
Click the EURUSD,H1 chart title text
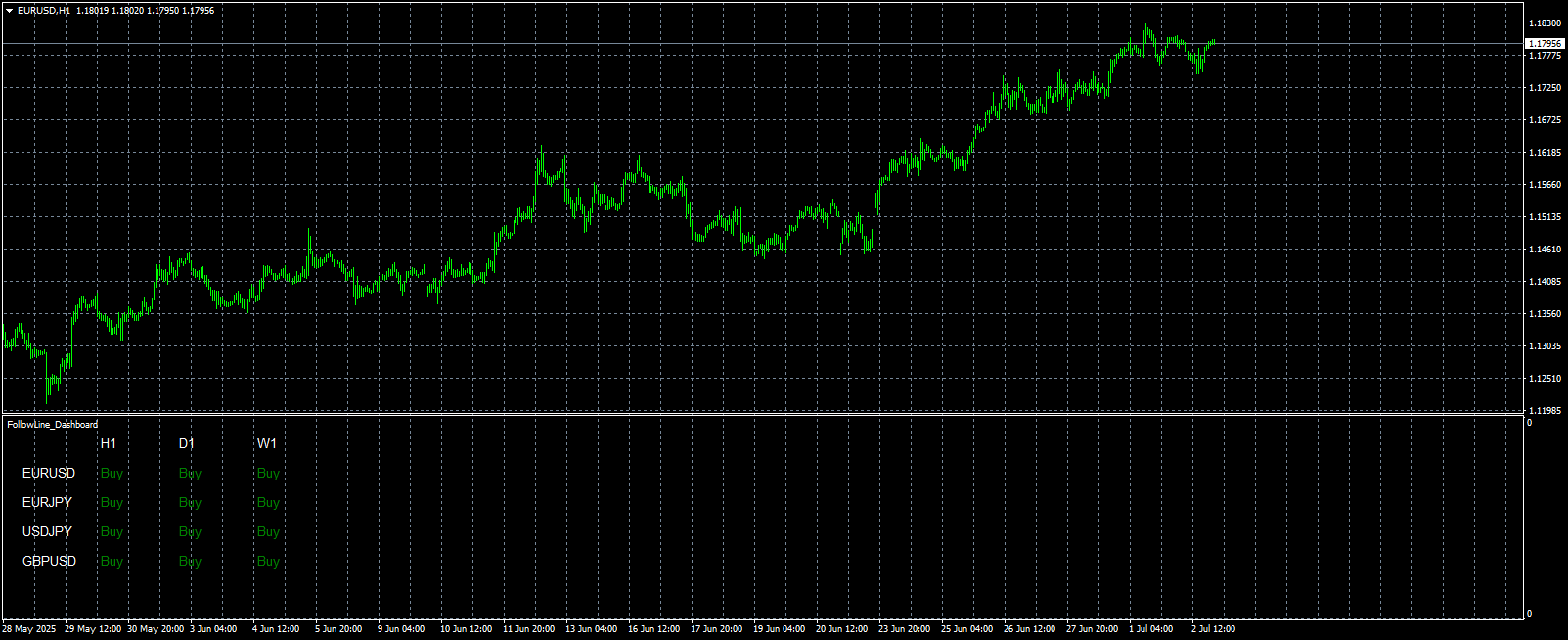[43, 10]
